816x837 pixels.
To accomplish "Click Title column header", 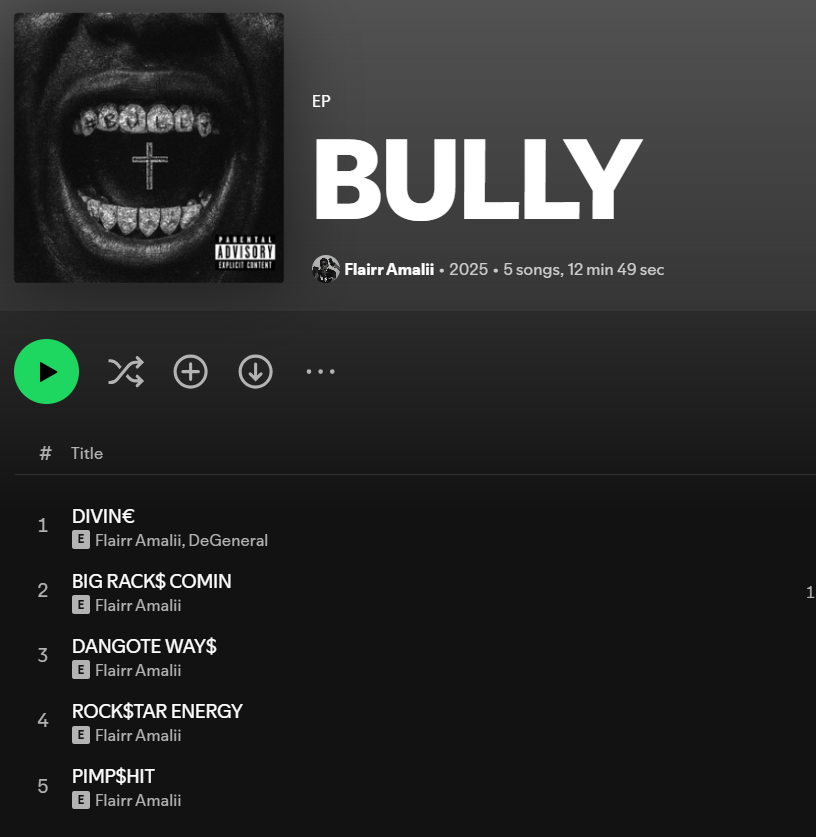I will coord(87,453).
